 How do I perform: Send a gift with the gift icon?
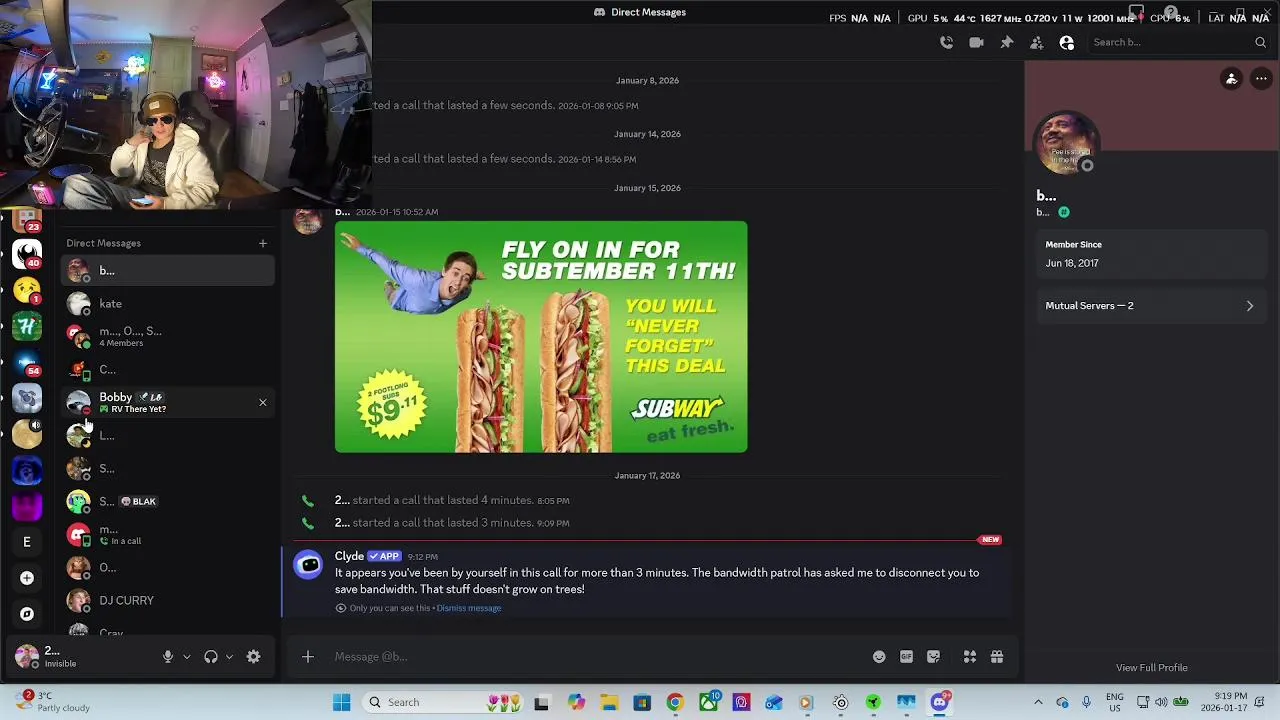point(997,657)
